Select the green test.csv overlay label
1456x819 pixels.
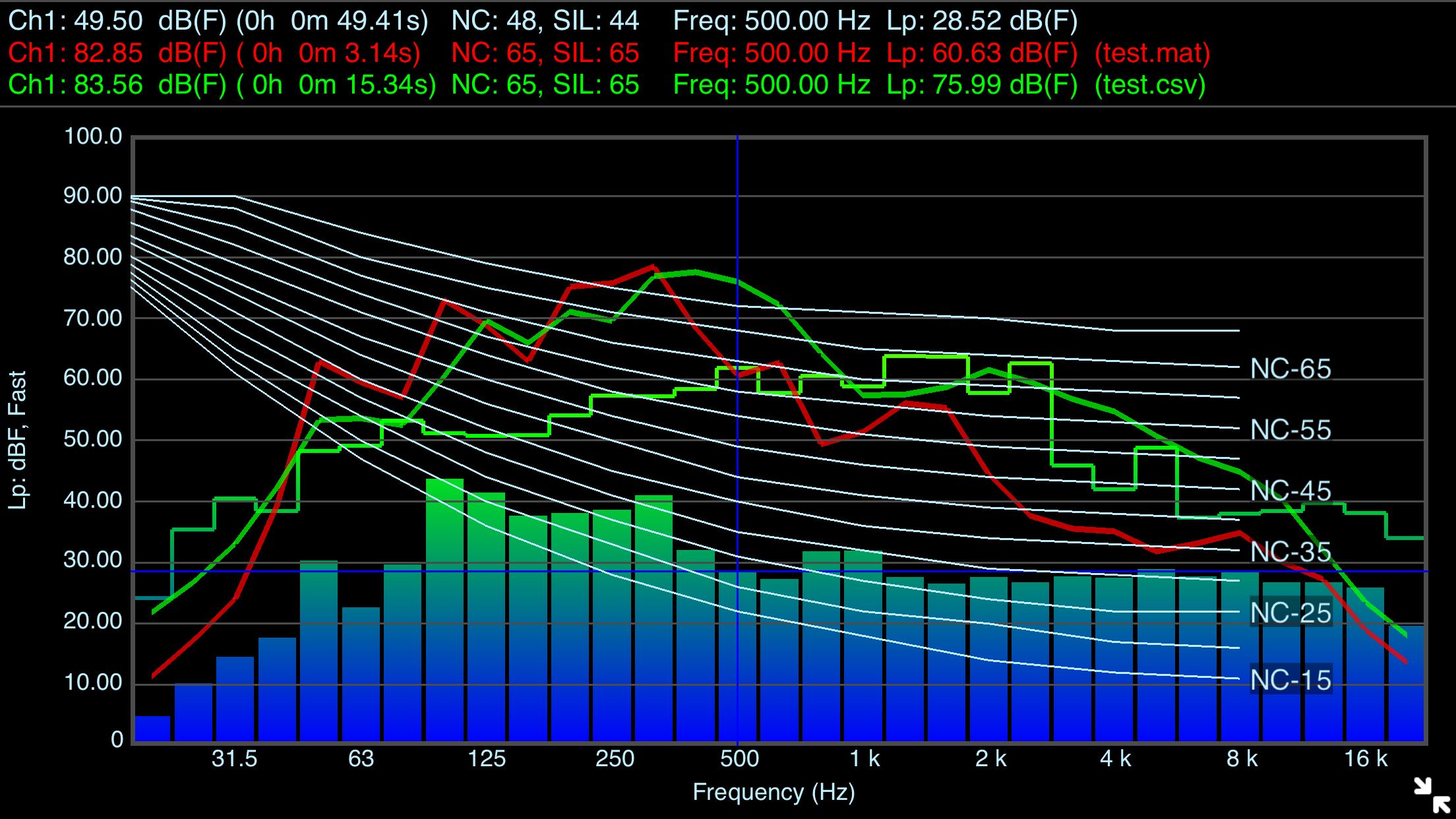coord(1150,84)
